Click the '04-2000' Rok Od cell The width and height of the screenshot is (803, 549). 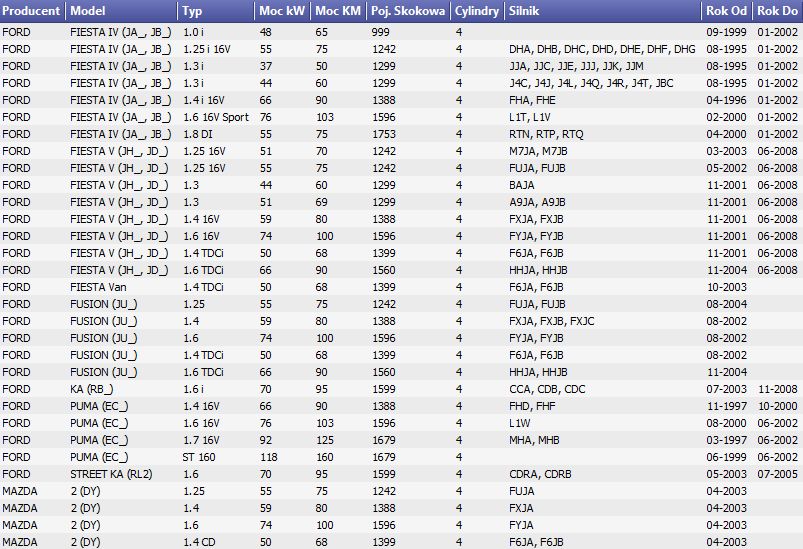[x=727, y=134]
